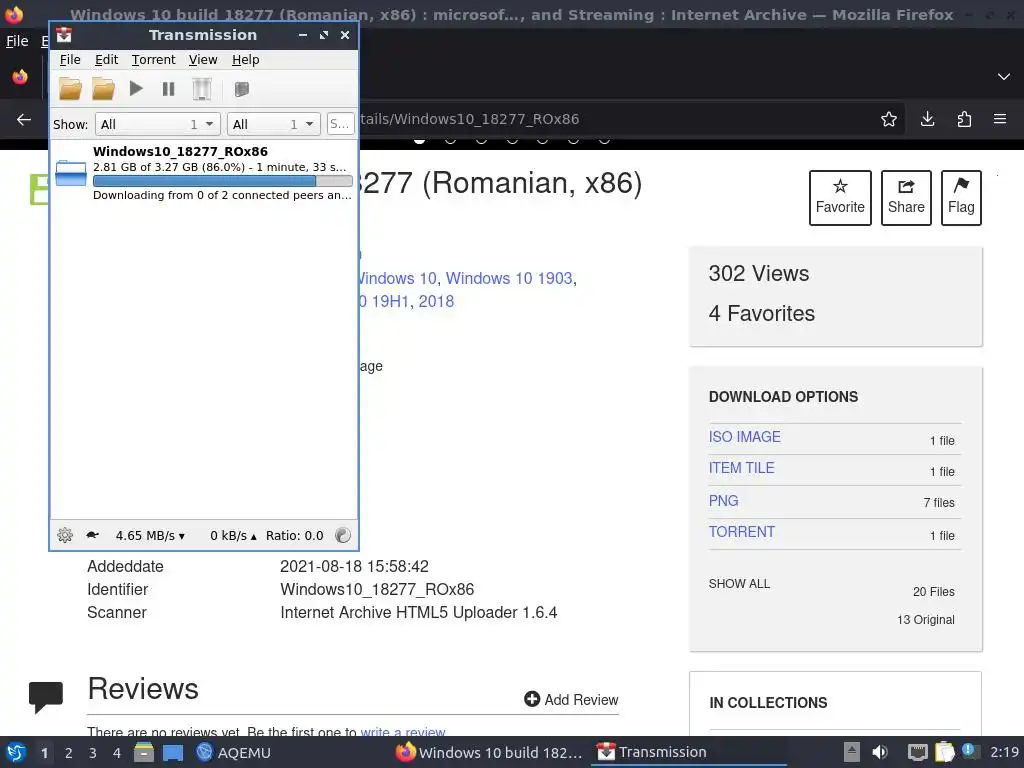Screen dimensions: 1024x768
Task: Open the 'write a review' link
Action: (x=402, y=732)
